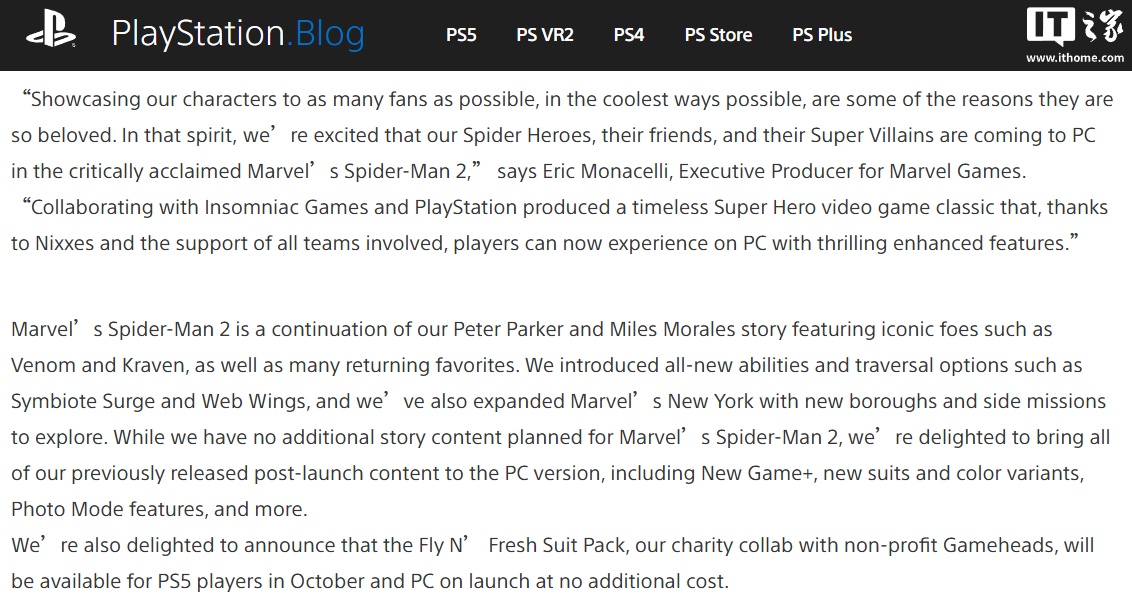Image resolution: width=1132 pixels, height=601 pixels.
Task: Open PS Store from the header
Action: 718,35
